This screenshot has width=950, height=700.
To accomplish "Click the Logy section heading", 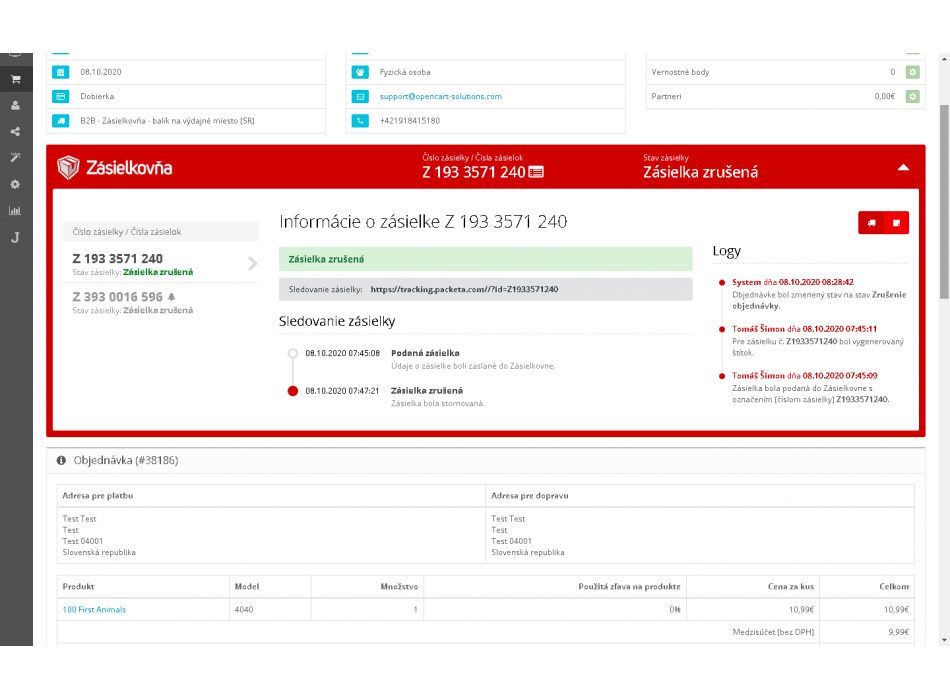I will (x=726, y=251).
